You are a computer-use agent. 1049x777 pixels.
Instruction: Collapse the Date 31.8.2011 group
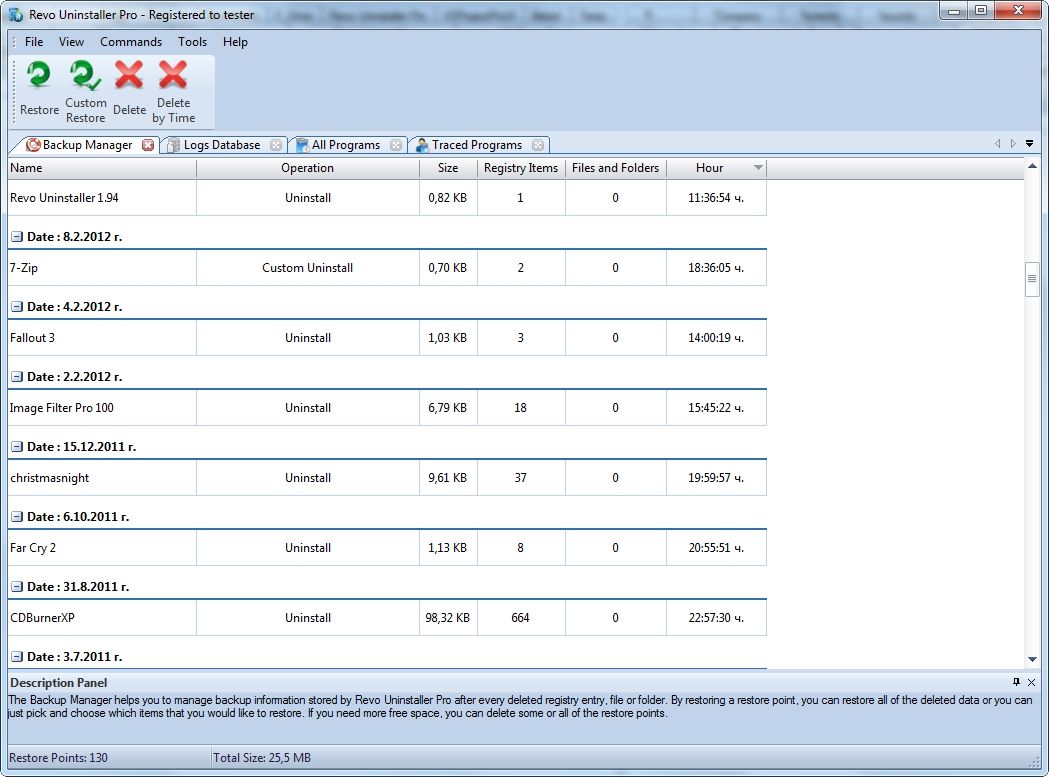pyautogui.click(x=17, y=587)
